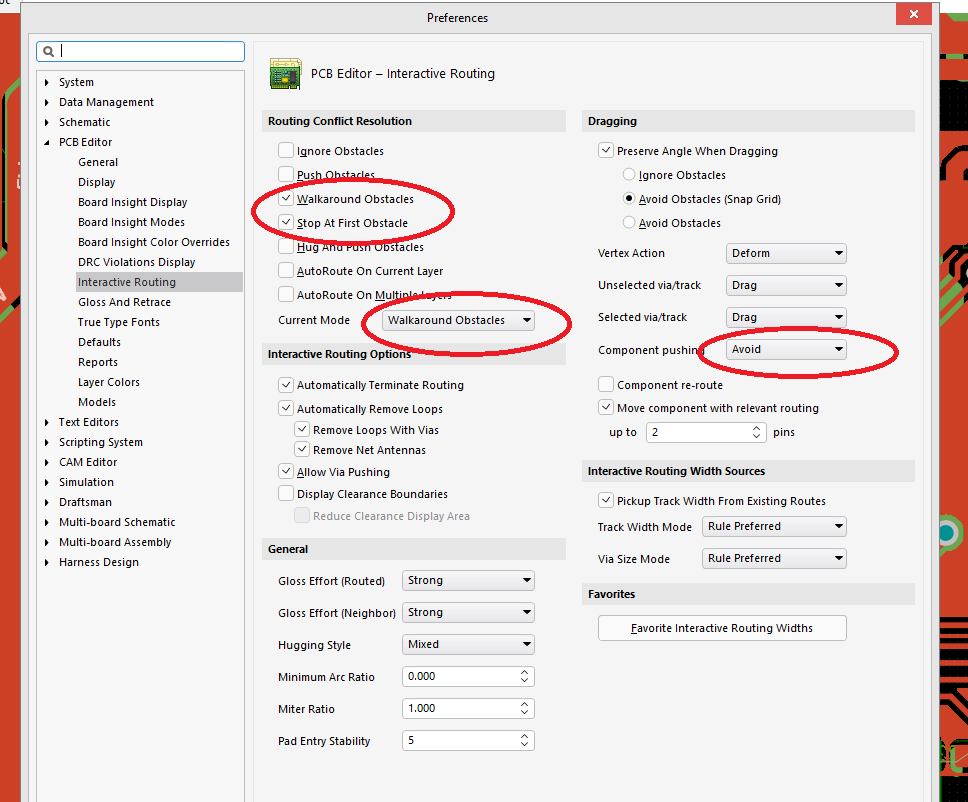Image resolution: width=968 pixels, height=802 pixels.
Task: Toggle Remove Loops With Vias
Action: point(302,429)
